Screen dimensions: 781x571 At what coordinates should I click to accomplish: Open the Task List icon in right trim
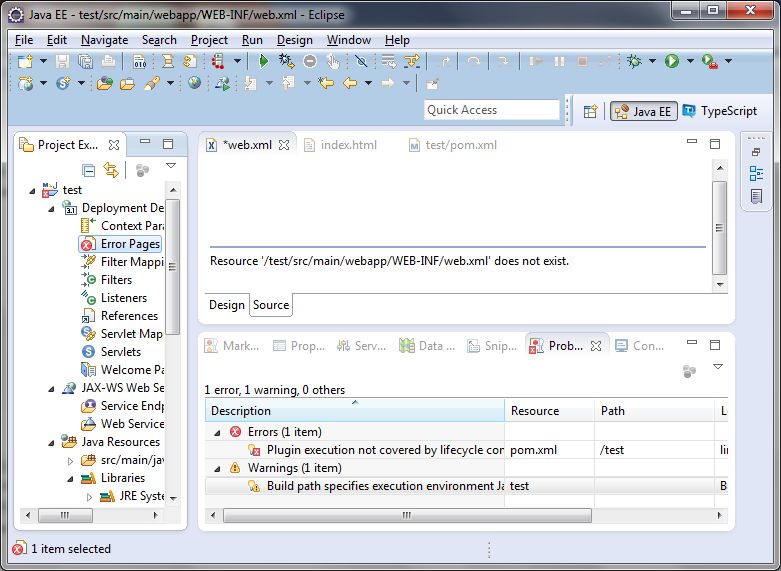(756, 196)
